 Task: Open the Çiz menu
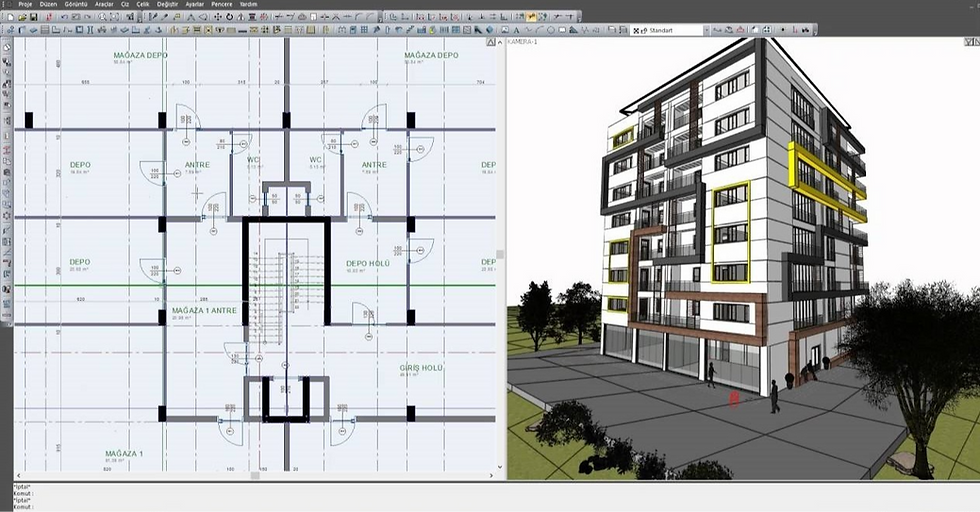pyautogui.click(x=125, y=4)
